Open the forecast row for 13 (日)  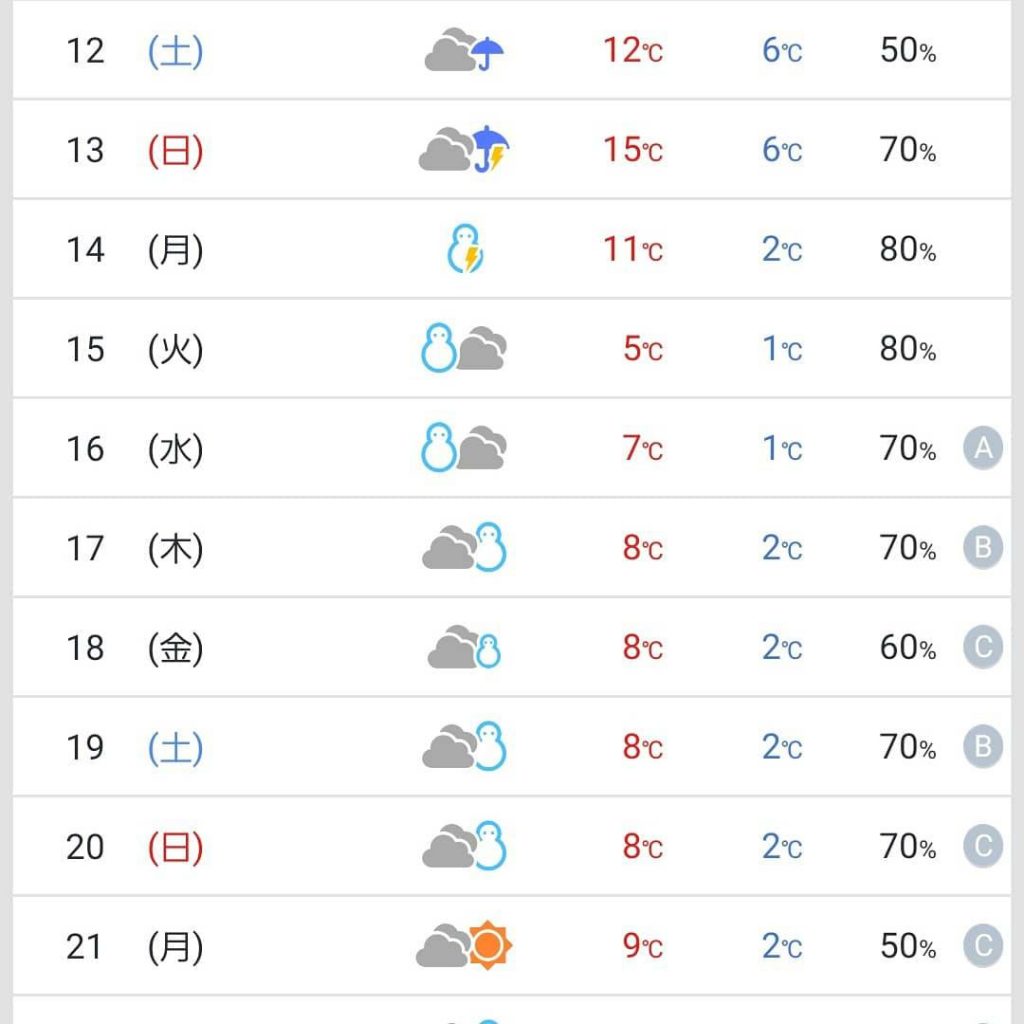pos(512,150)
